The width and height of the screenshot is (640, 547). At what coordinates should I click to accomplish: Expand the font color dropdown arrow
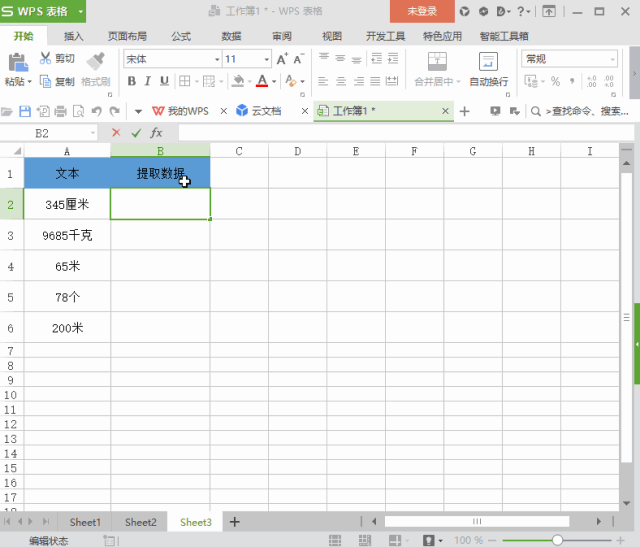[x=274, y=82]
